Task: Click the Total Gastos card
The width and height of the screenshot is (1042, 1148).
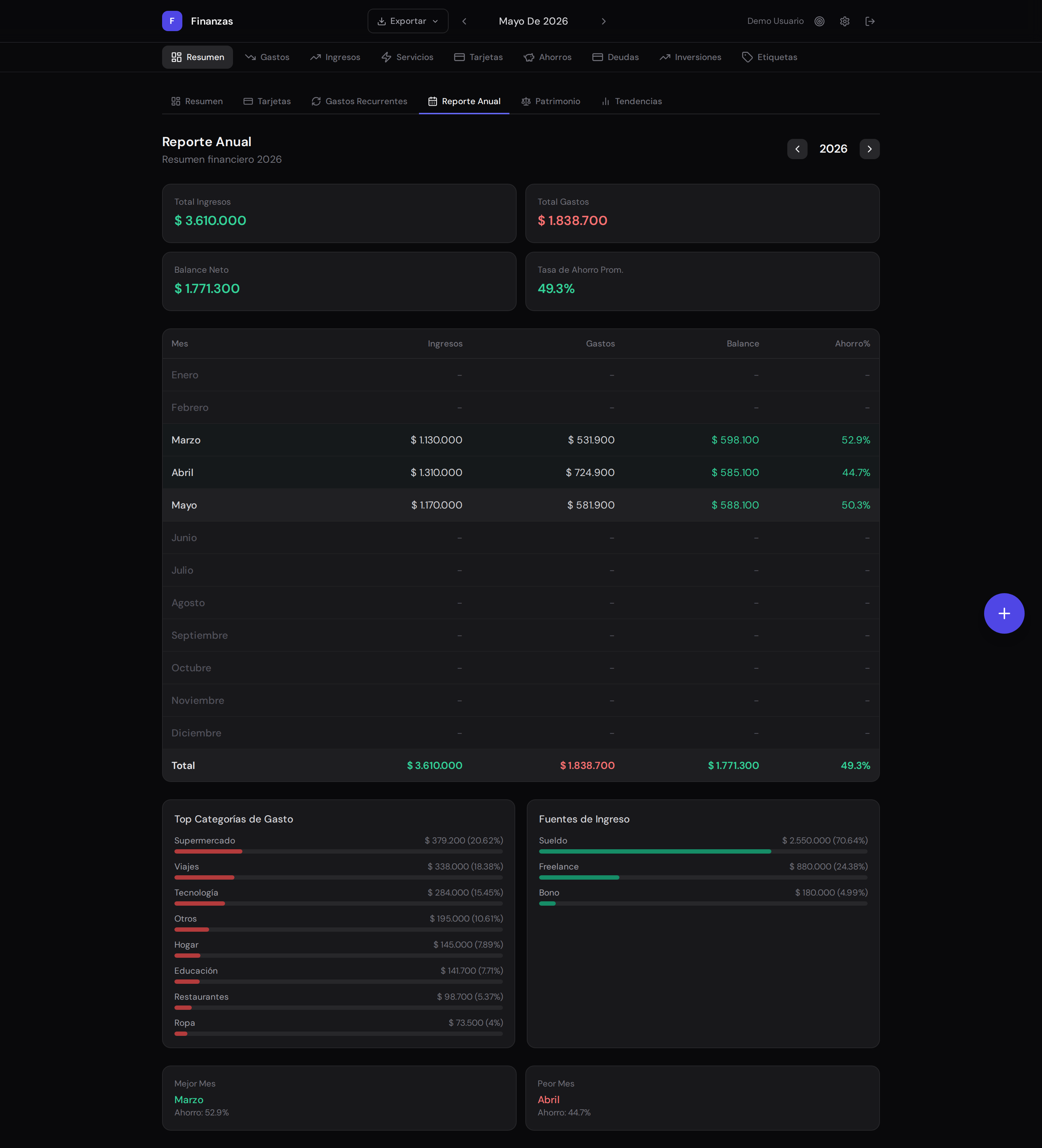Action: [x=703, y=213]
